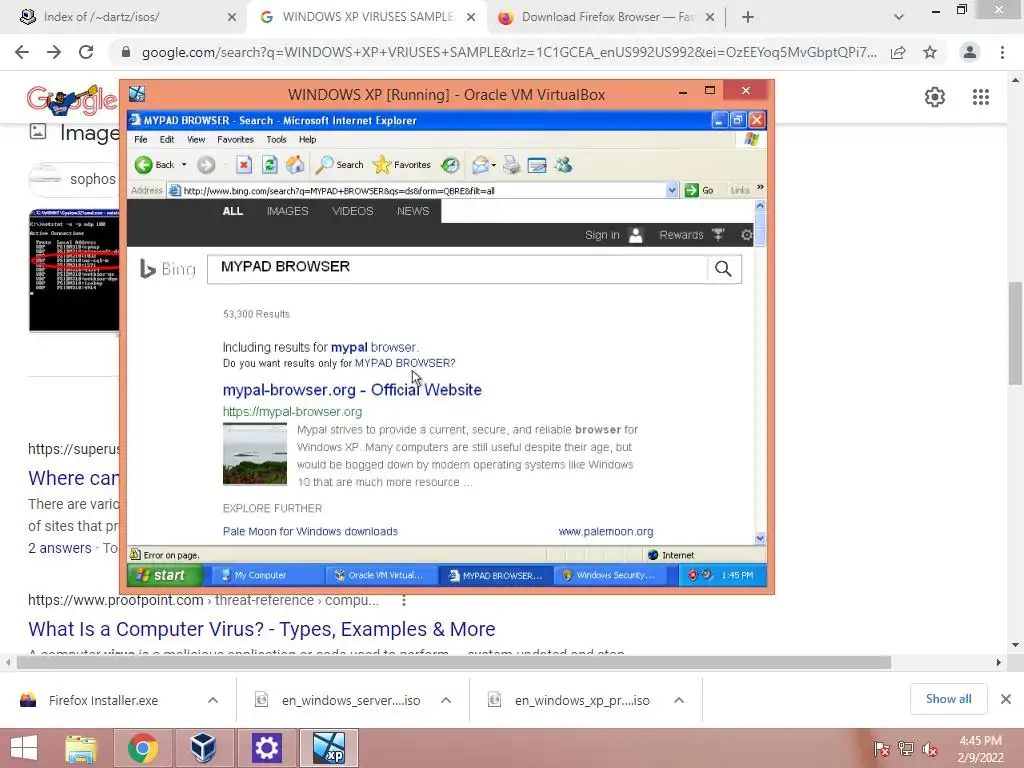Expand the IE address bar dropdown
This screenshot has width=1024, height=768.
[x=672, y=191]
